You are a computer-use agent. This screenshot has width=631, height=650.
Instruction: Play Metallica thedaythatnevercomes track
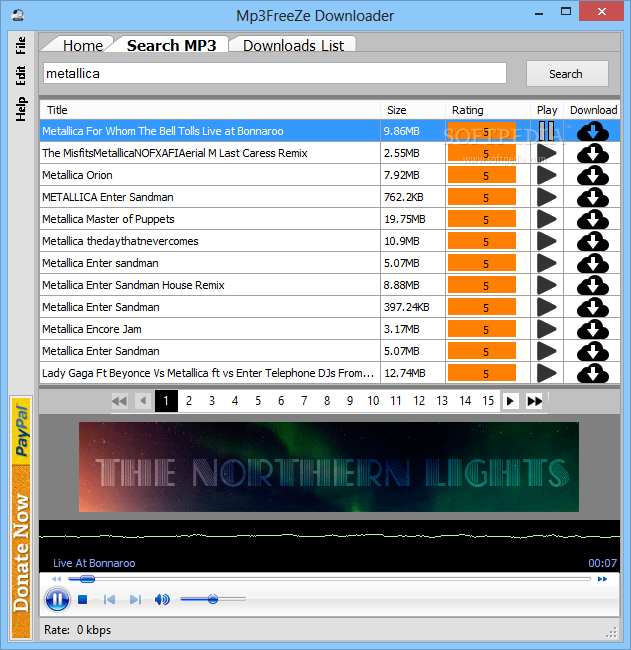point(546,241)
